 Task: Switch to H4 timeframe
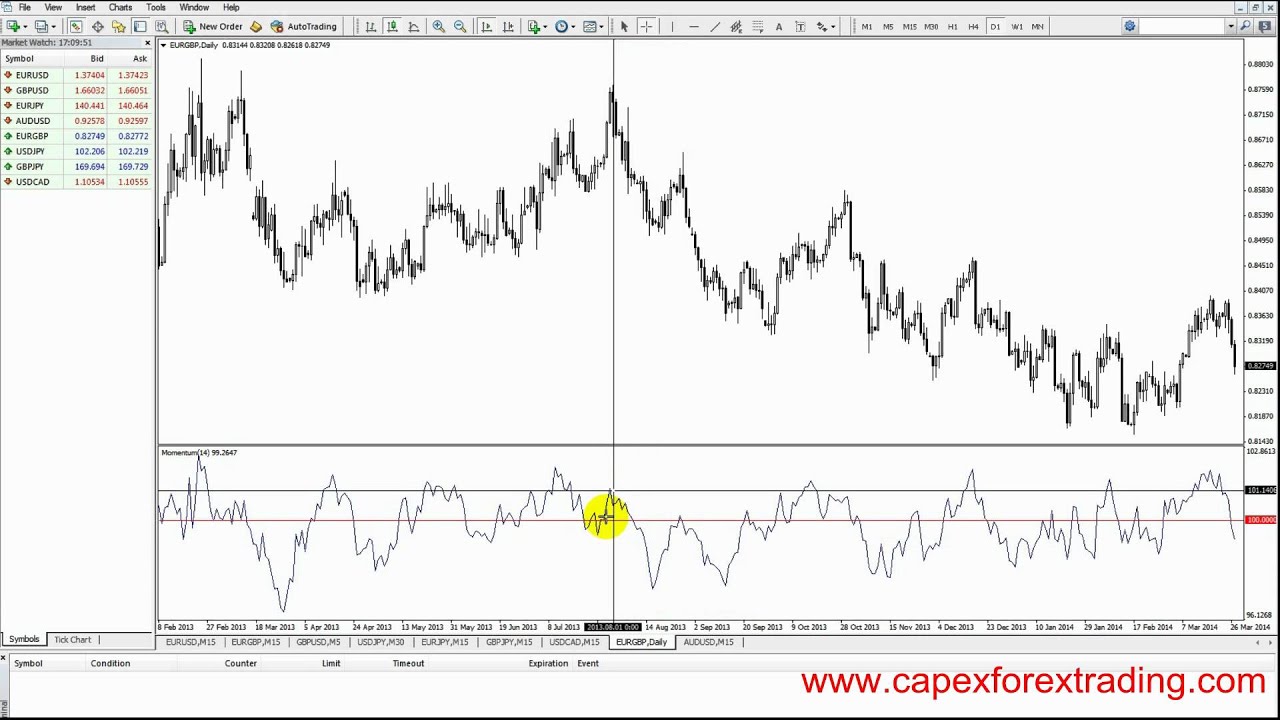coord(973,26)
